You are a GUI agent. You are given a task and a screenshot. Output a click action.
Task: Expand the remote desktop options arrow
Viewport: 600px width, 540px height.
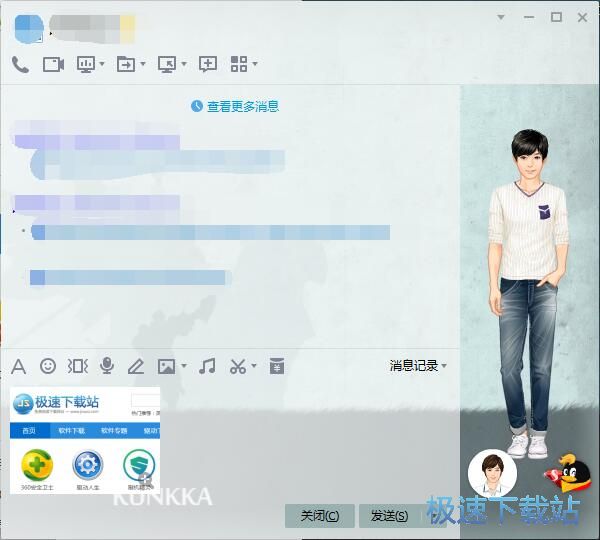click(x=184, y=64)
